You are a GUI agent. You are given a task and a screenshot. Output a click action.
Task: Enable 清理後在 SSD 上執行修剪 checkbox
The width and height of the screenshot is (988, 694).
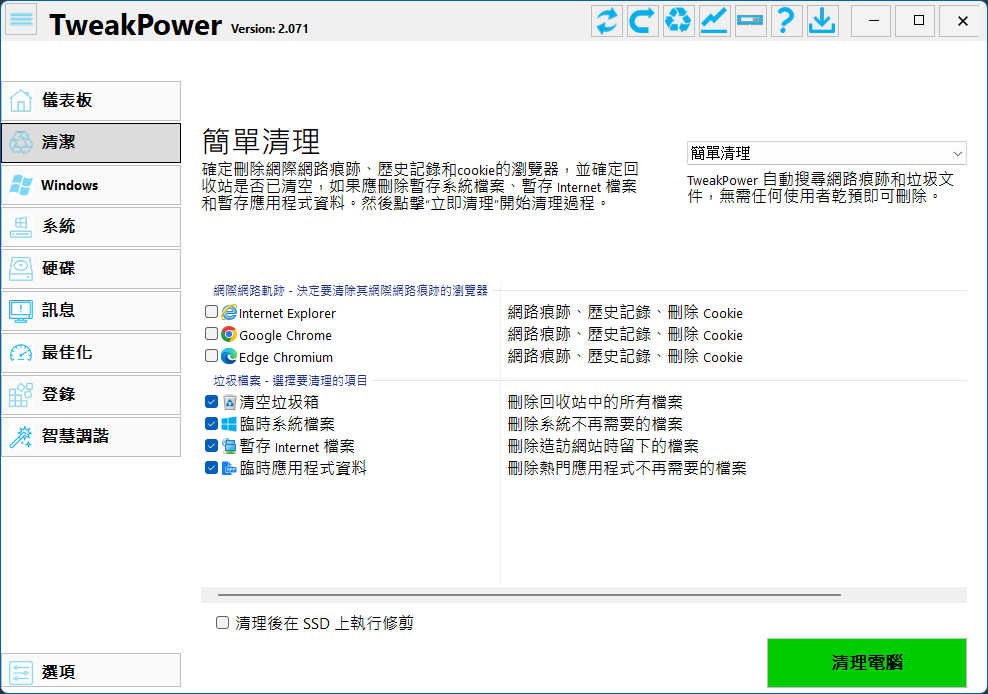[223, 623]
